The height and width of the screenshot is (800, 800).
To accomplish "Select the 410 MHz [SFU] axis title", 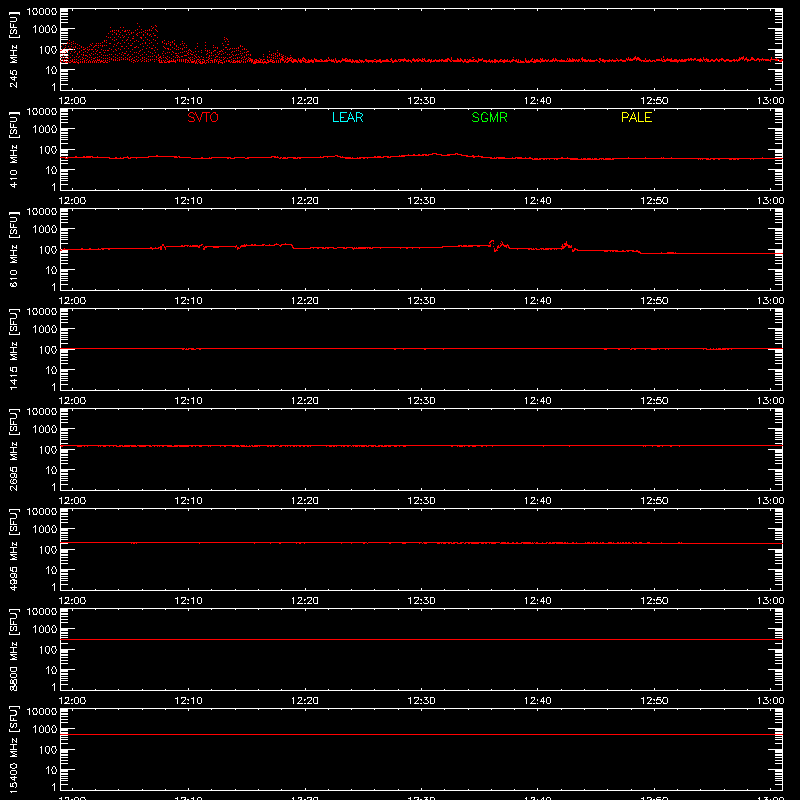I will 13,149.
